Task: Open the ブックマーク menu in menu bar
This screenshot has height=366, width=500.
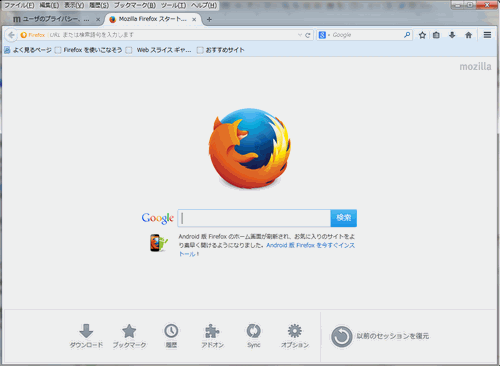Action: coord(135,5)
